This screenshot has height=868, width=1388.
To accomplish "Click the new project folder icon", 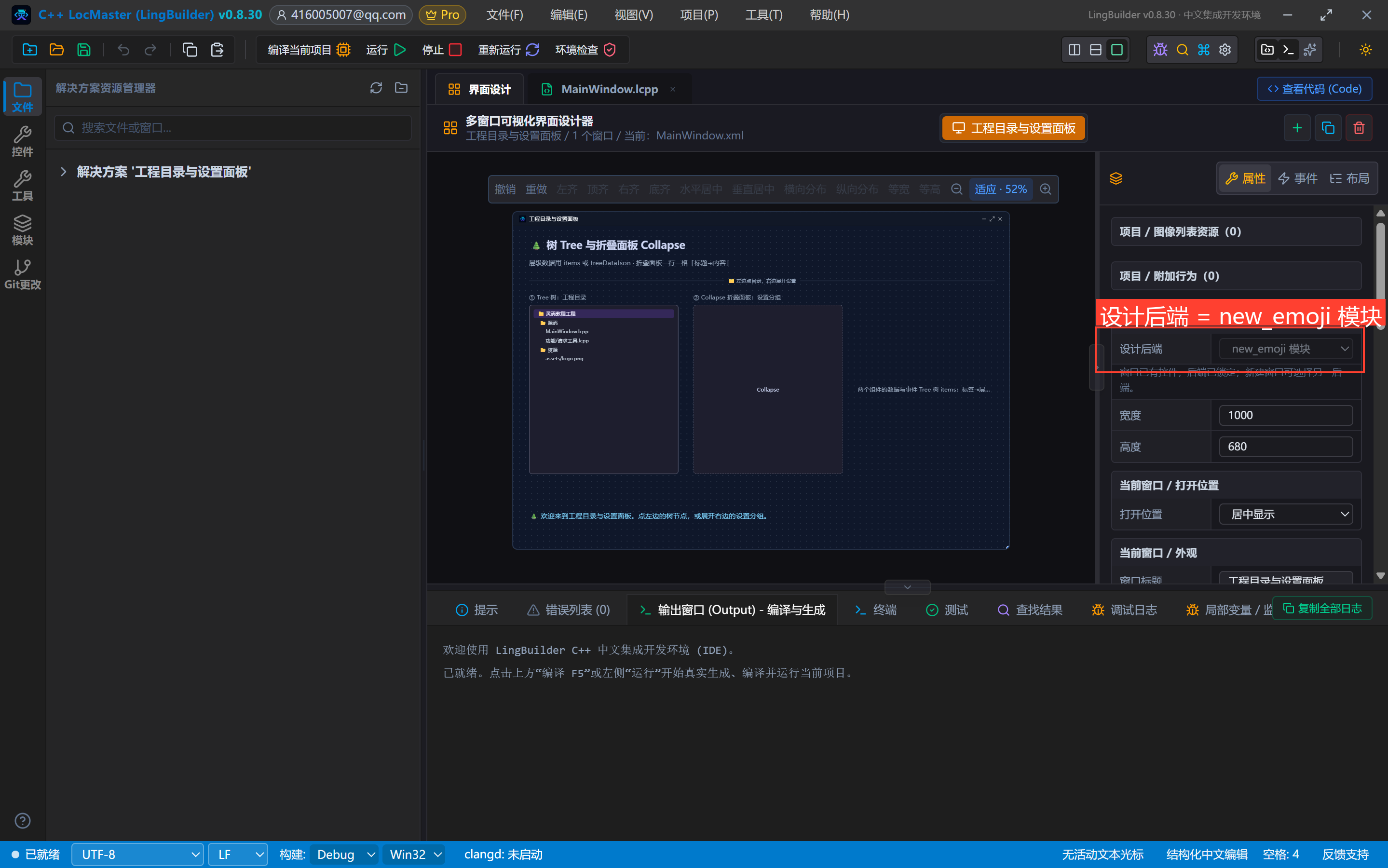I will [30, 50].
